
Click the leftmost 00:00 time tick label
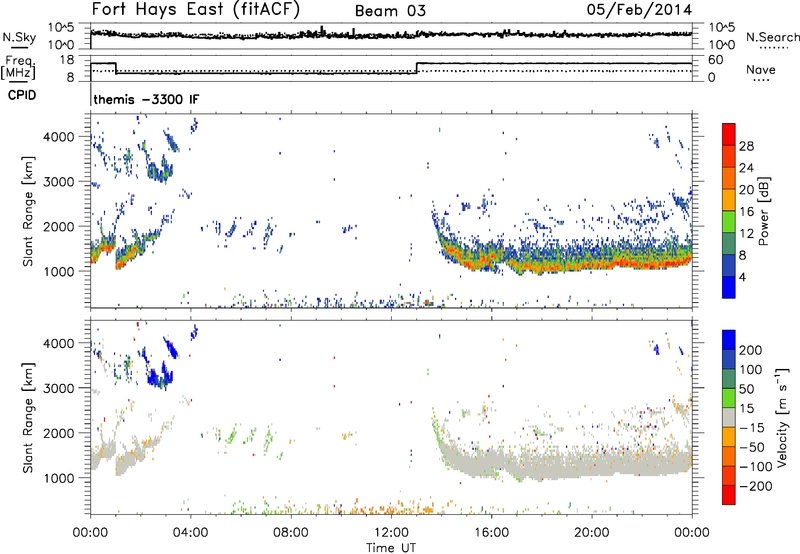click(x=90, y=533)
